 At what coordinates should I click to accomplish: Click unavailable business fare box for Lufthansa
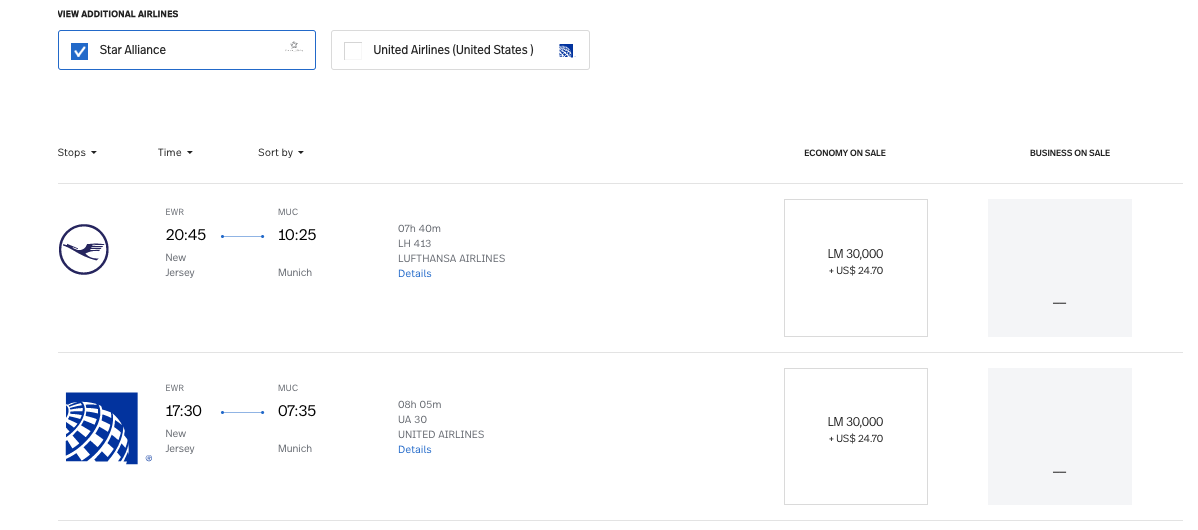pos(1059,267)
